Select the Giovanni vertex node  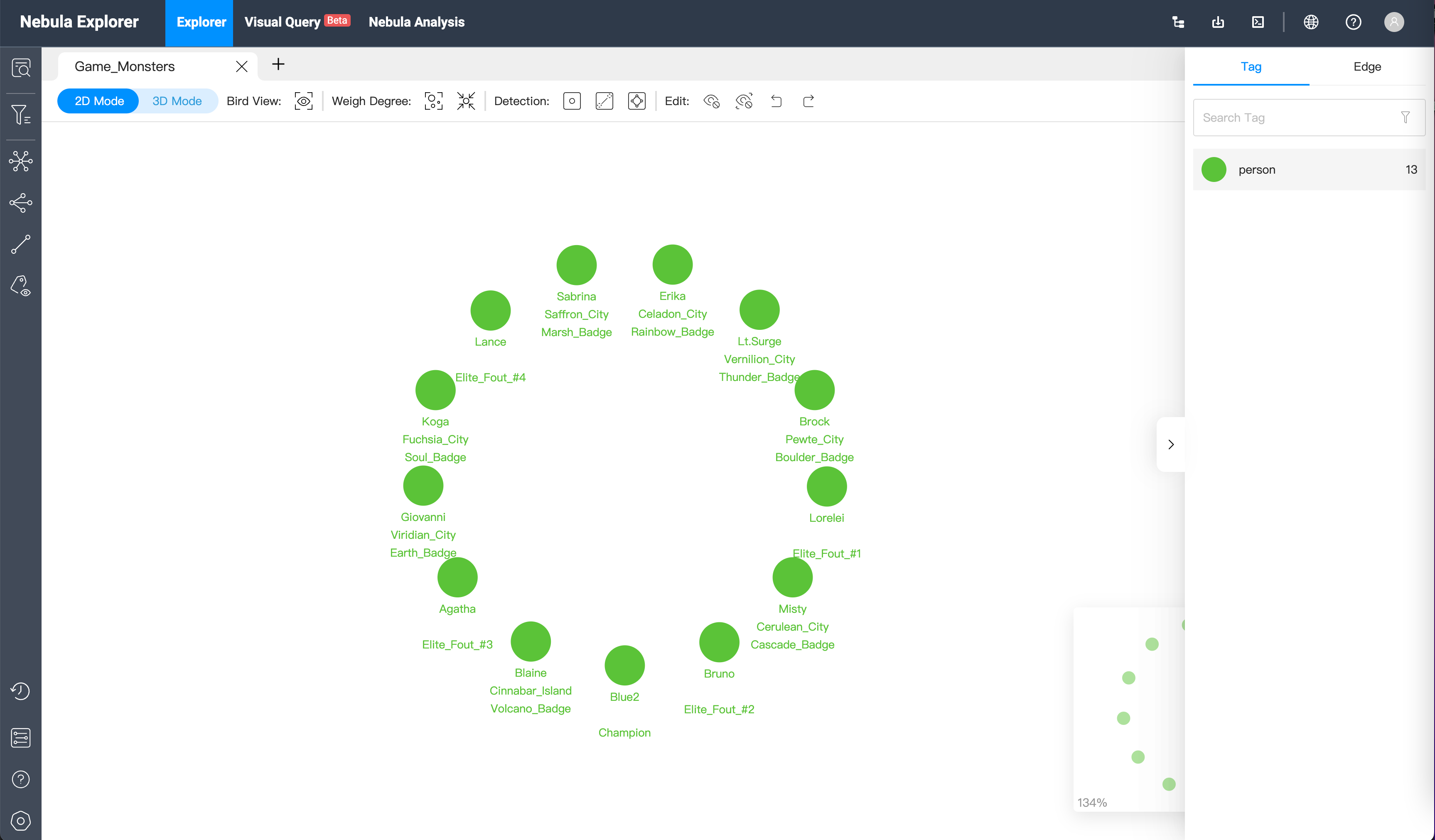click(x=423, y=486)
